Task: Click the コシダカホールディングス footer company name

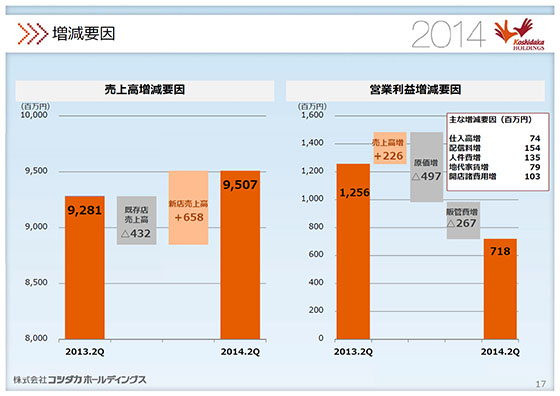Action: point(80,380)
